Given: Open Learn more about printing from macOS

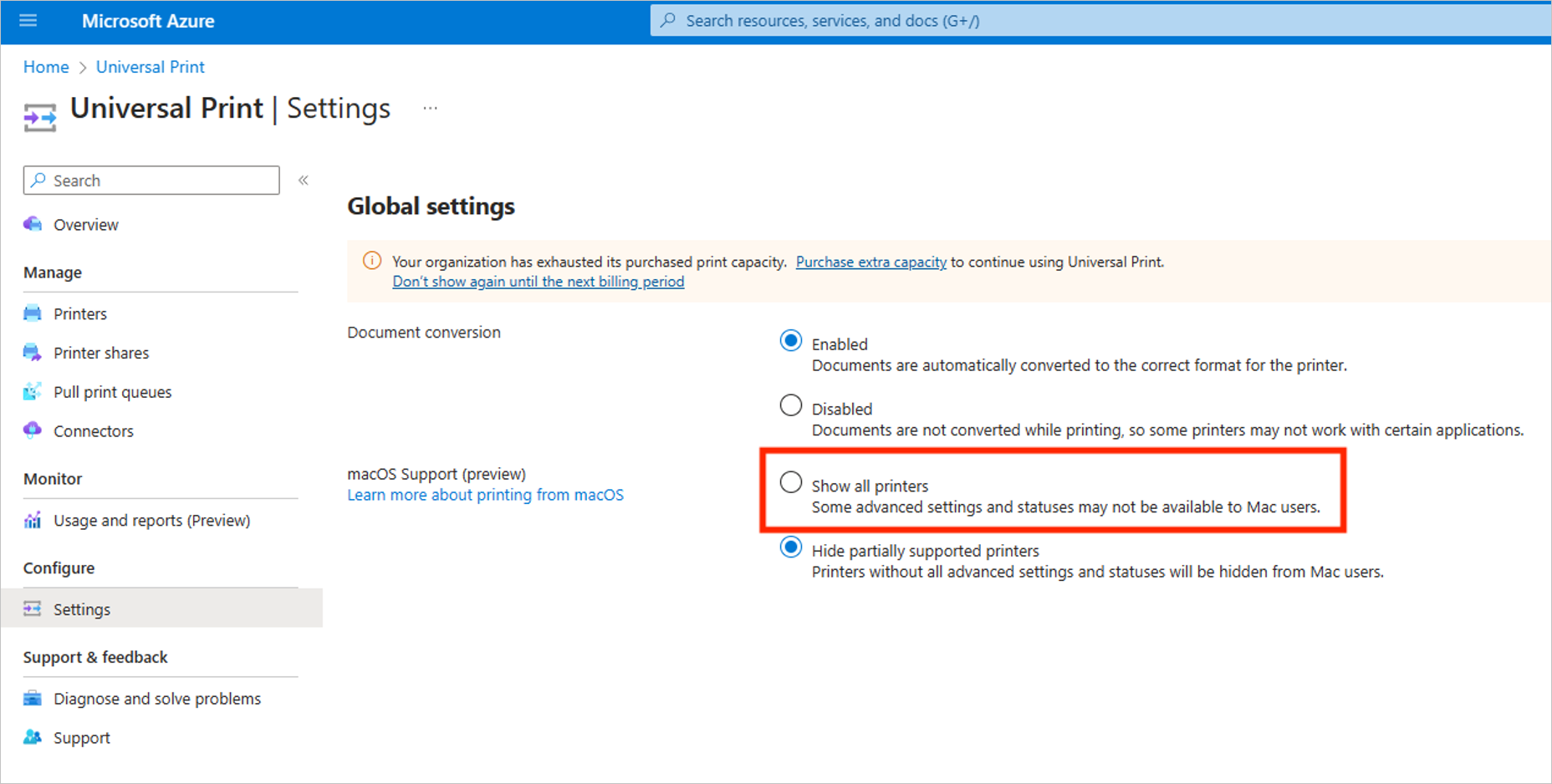Looking at the screenshot, I should 485,495.
